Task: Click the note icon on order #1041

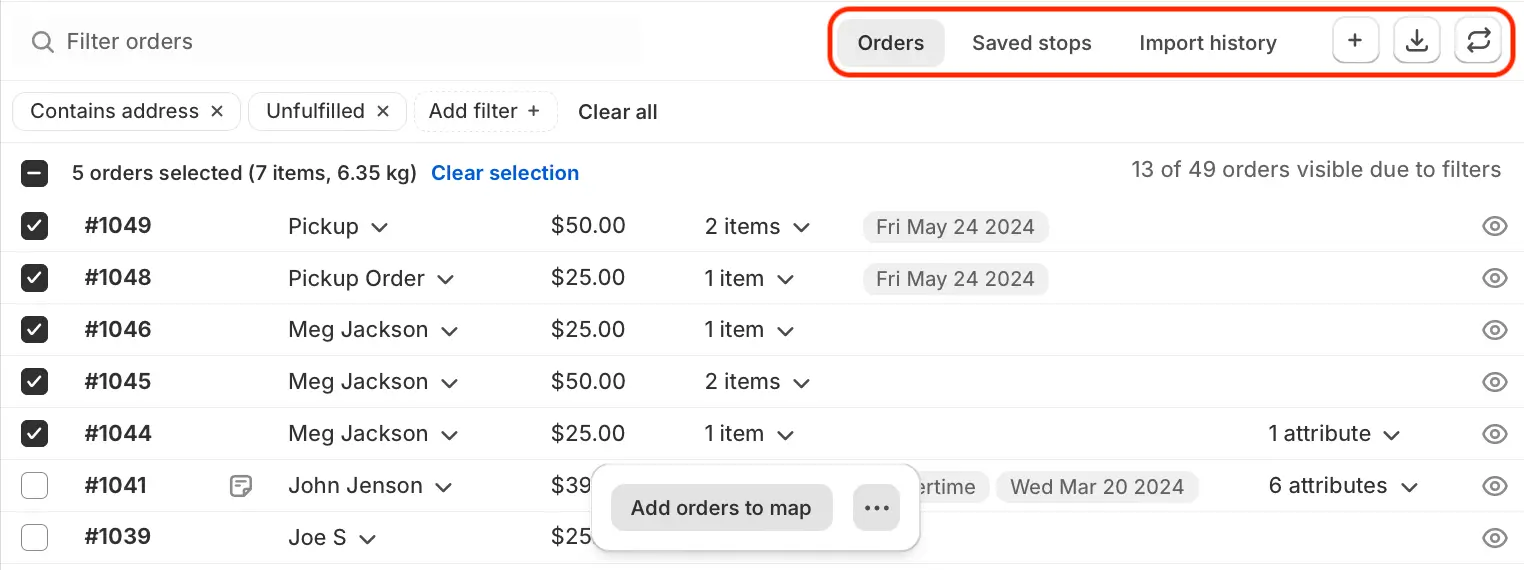Action: pyautogui.click(x=240, y=486)
